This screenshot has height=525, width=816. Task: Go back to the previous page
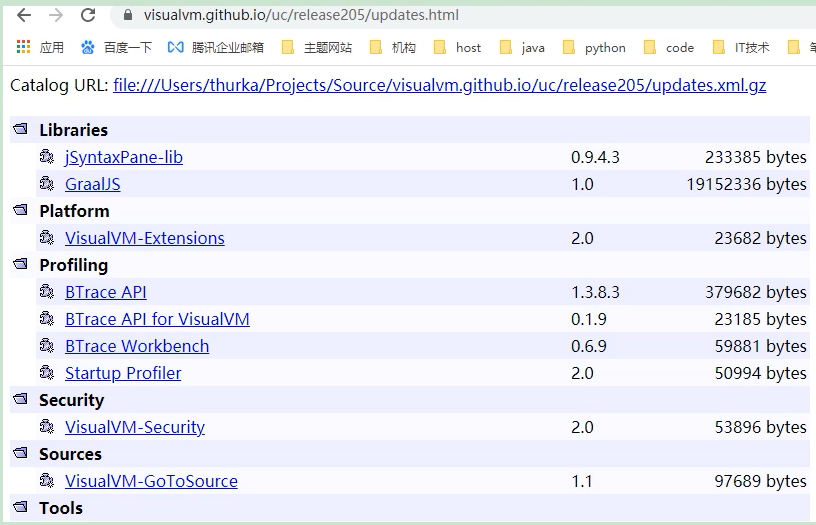pos(24,15)
